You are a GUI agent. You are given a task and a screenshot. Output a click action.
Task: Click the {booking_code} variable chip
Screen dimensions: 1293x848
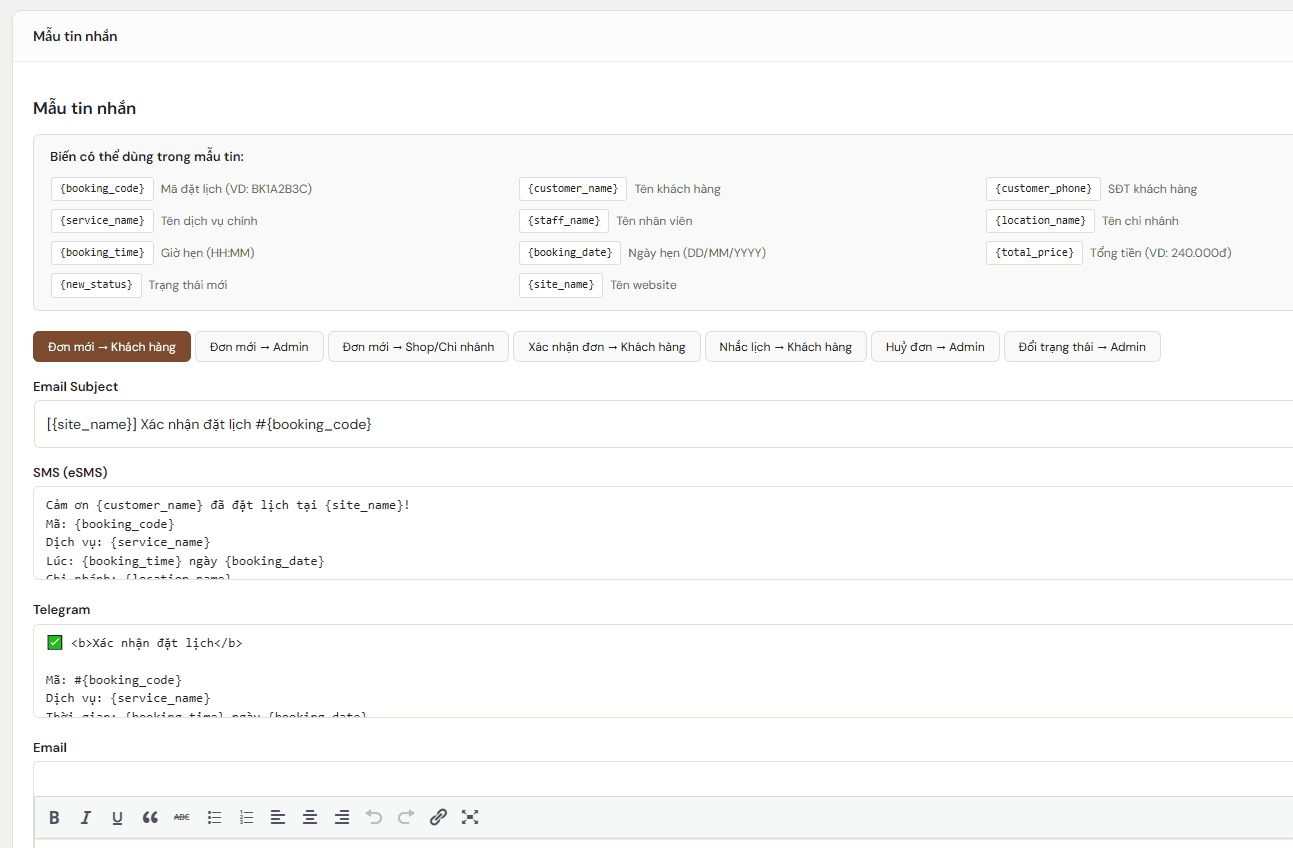102,189
